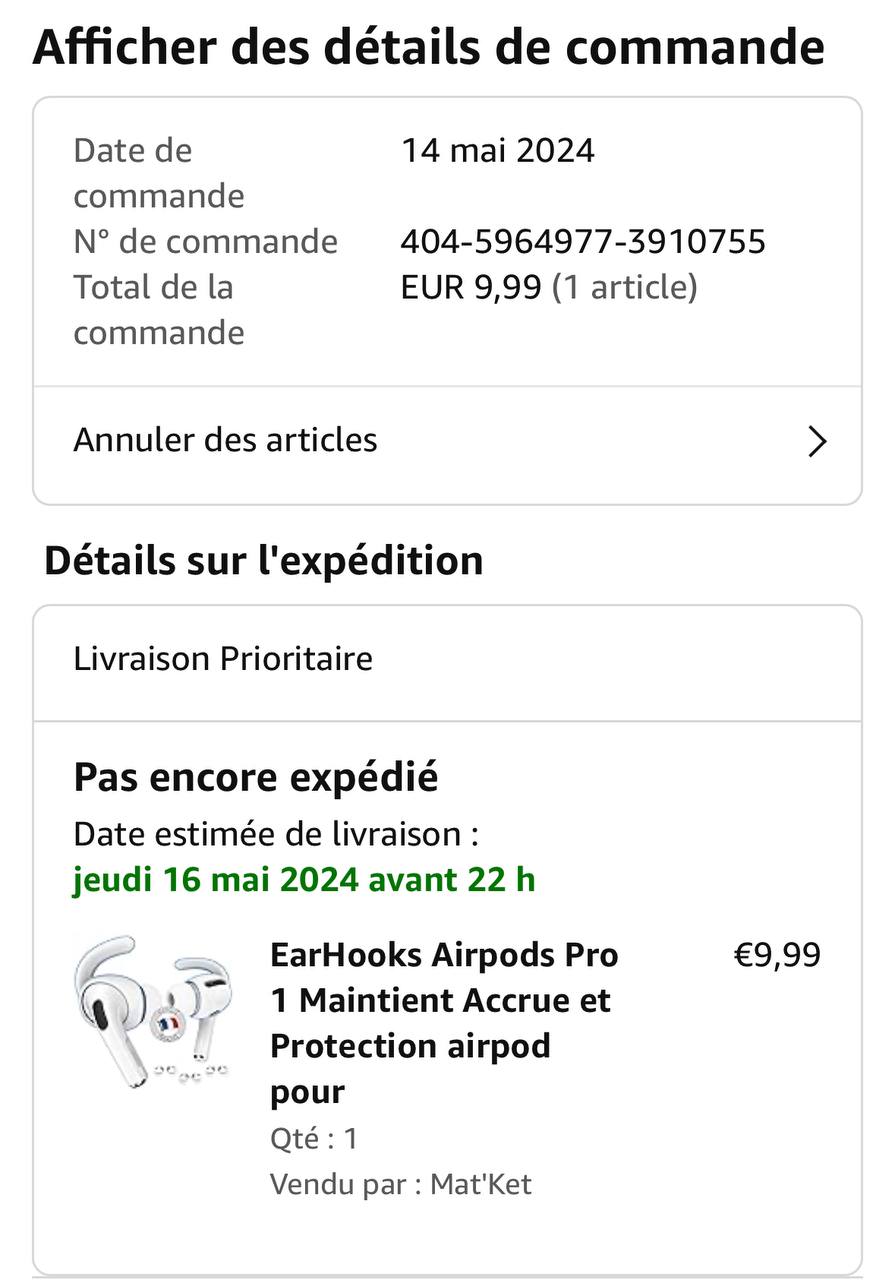Select the order number 404-5964977-3910755
Screen dimensions: 895x1280
click(x=583, y=241)
